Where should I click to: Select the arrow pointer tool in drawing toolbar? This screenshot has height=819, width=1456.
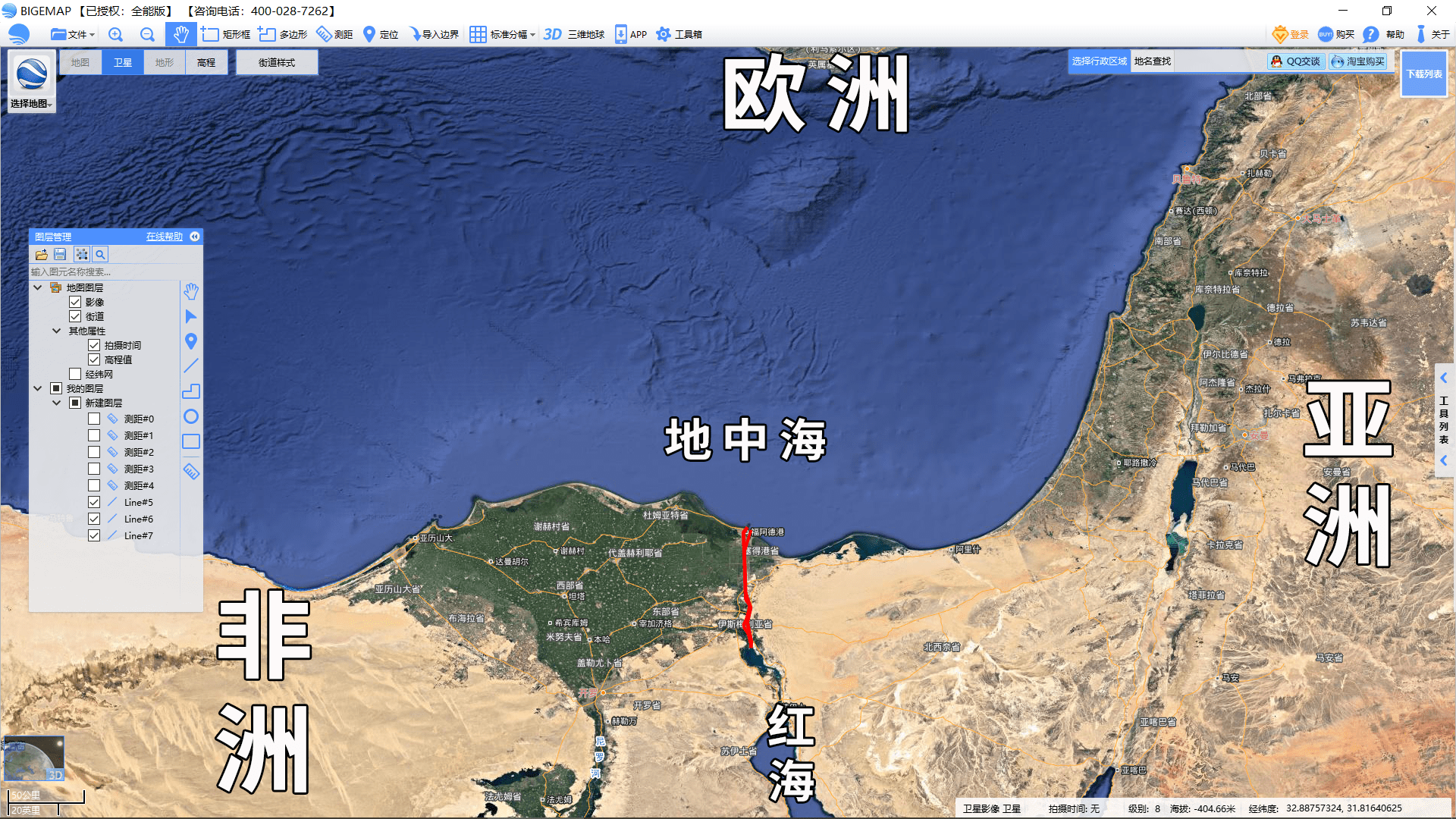(191, 316)
